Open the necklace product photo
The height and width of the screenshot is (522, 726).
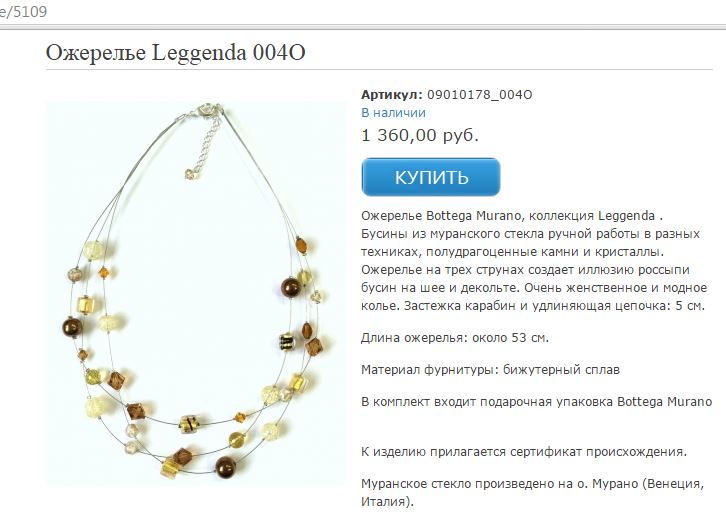point(196,294)
